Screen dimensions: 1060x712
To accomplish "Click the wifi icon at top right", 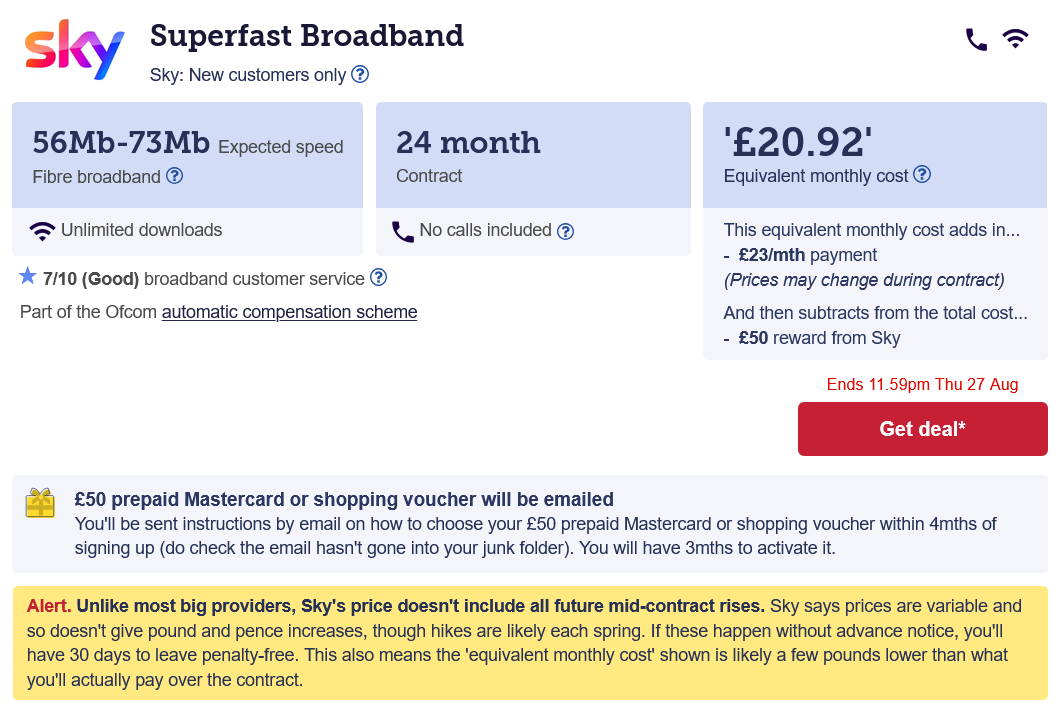I will pos(1015,39).
